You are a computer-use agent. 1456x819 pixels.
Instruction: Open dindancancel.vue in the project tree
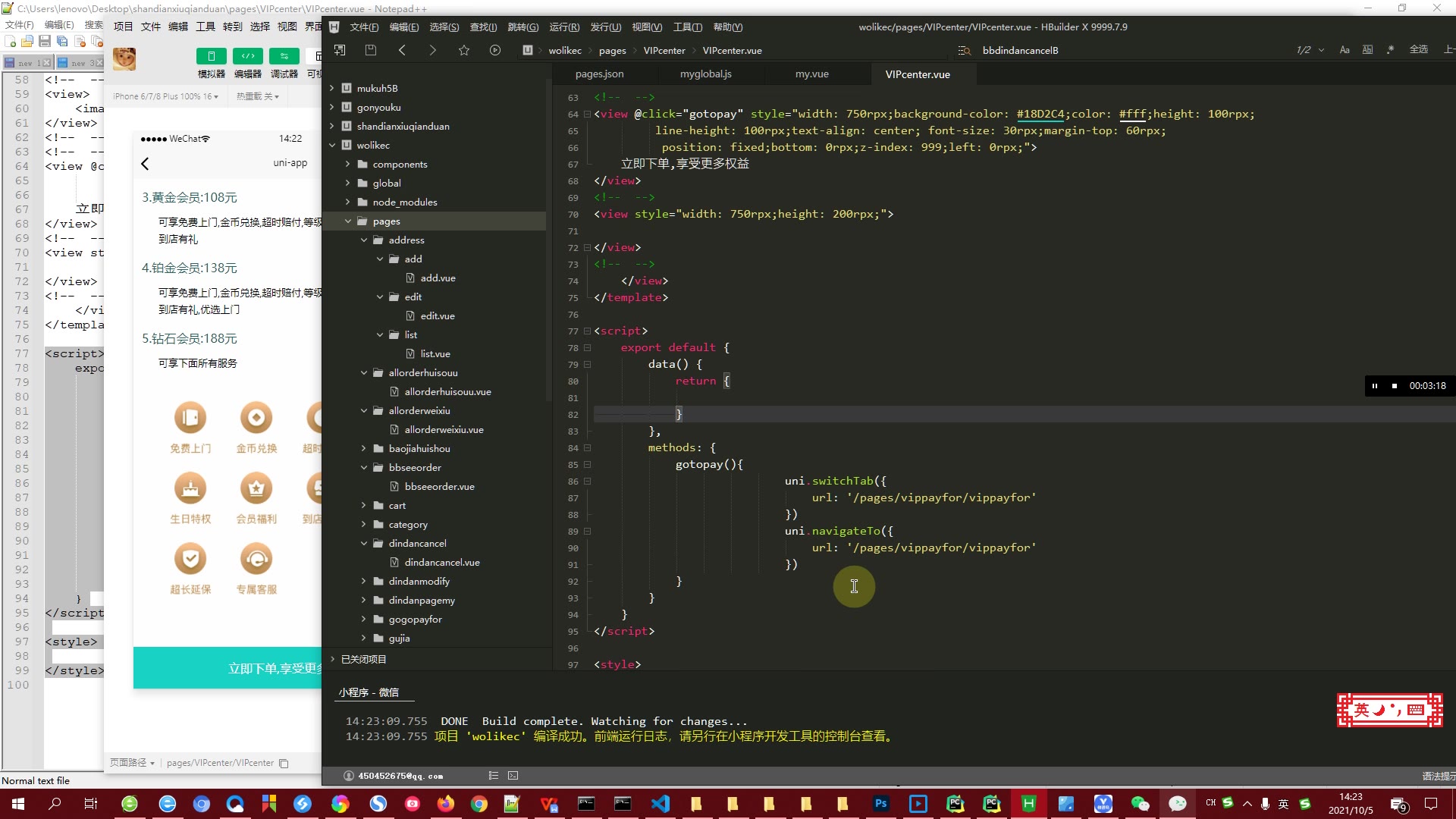coord(441,562)
